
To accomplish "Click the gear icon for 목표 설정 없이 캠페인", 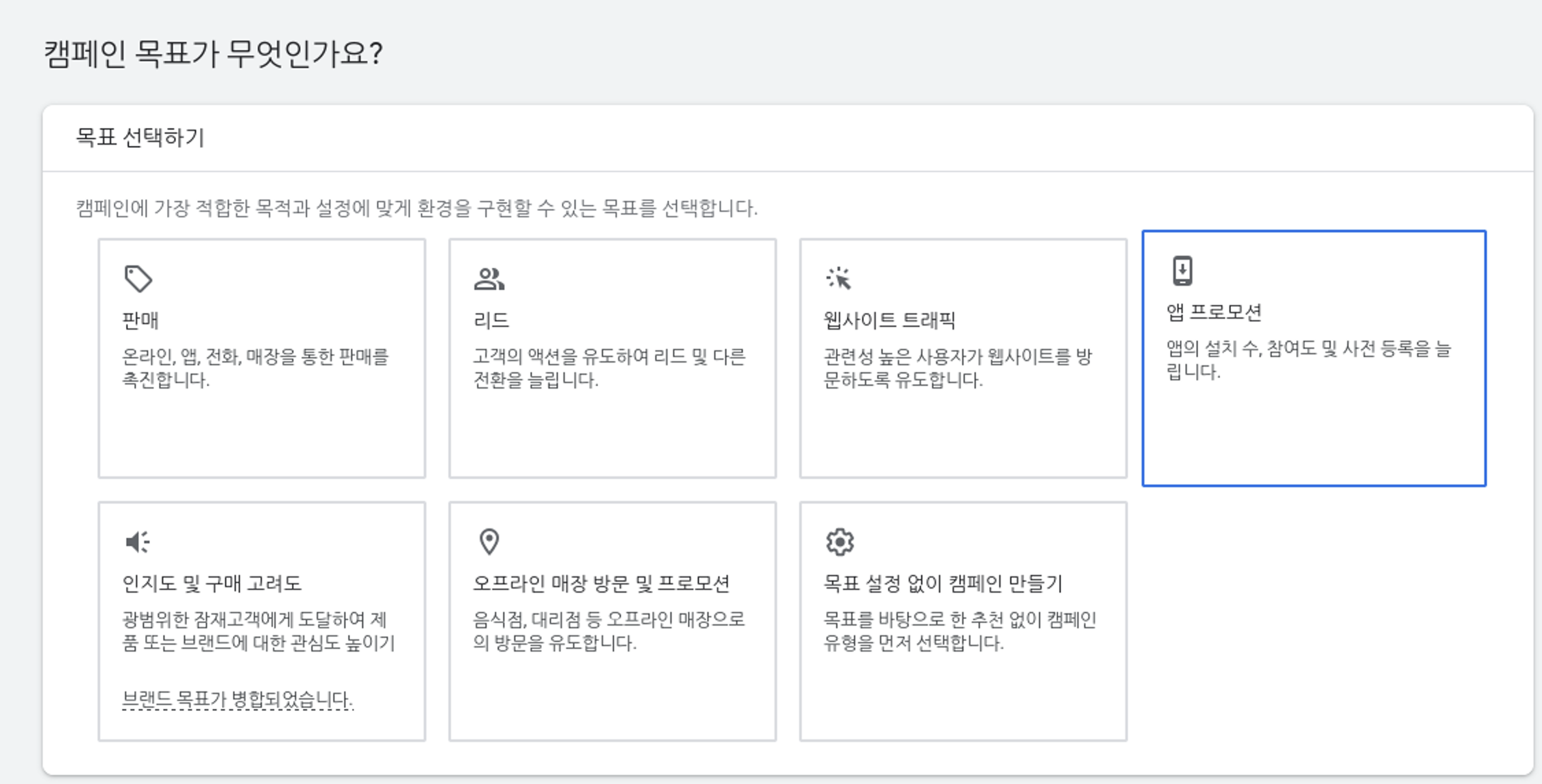I will click(840, 541).
